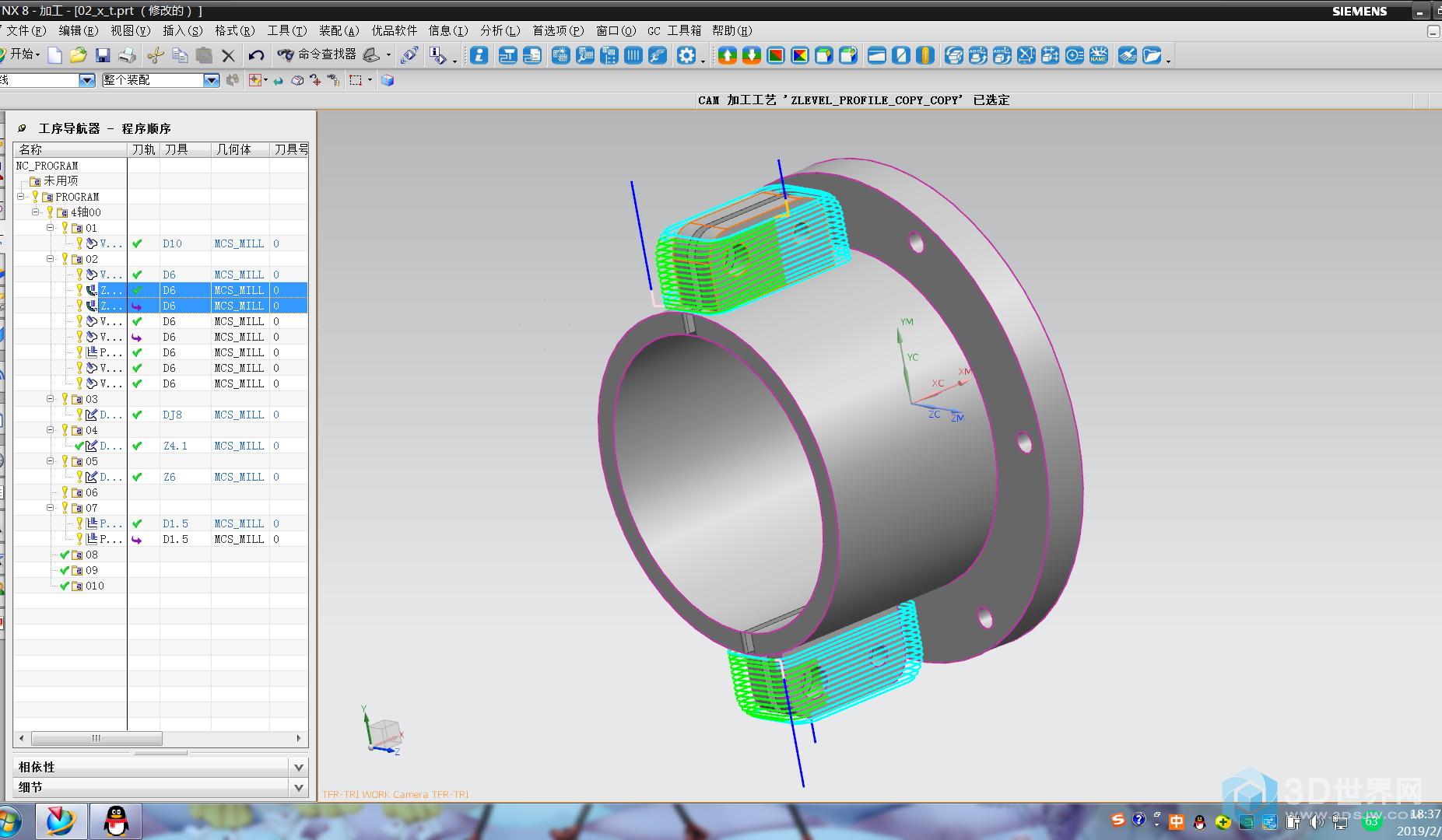1442x840 pixels.
Task: Save the part with floppy icon
Action: click(103, 55)
